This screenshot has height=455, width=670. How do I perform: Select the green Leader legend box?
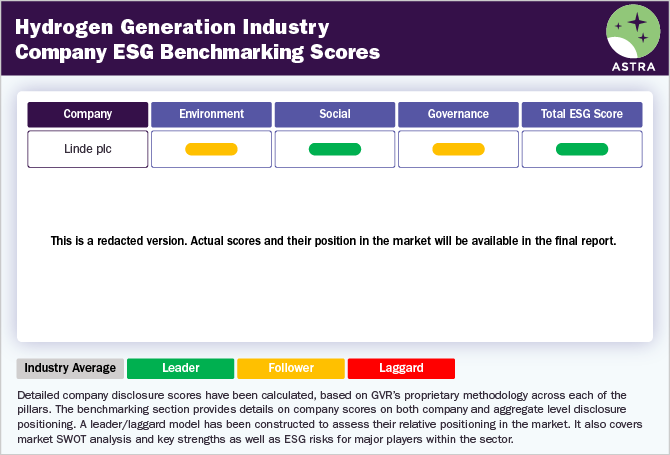click(x=181, y=368)
